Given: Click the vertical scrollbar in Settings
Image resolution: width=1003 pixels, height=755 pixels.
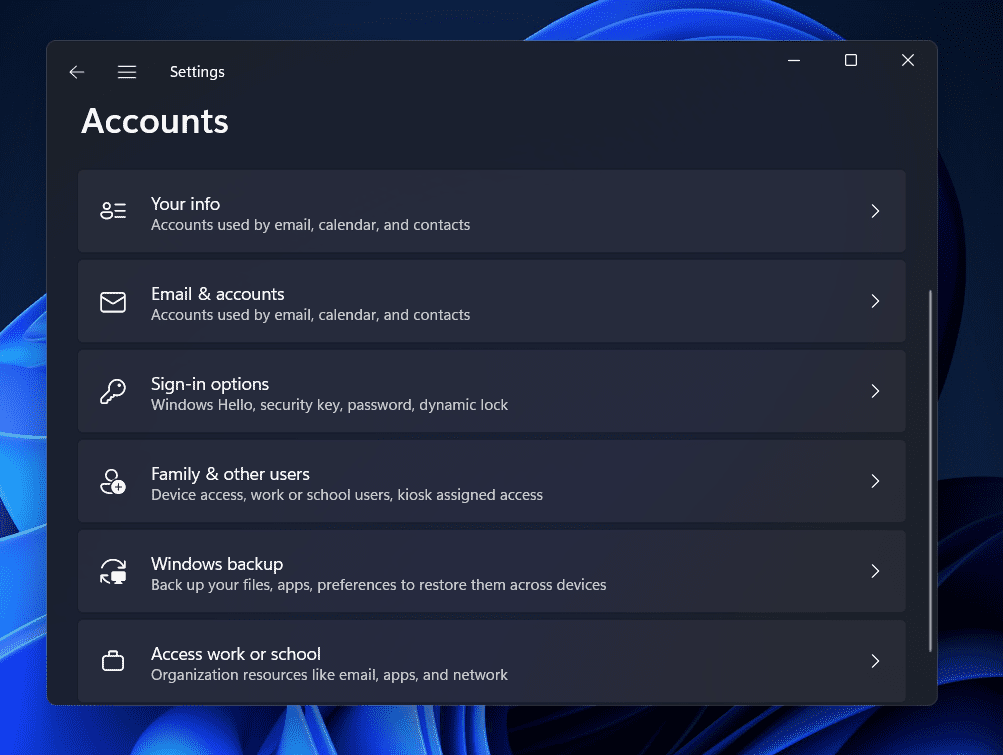Looking at the screenshot, I should (931, 470).
